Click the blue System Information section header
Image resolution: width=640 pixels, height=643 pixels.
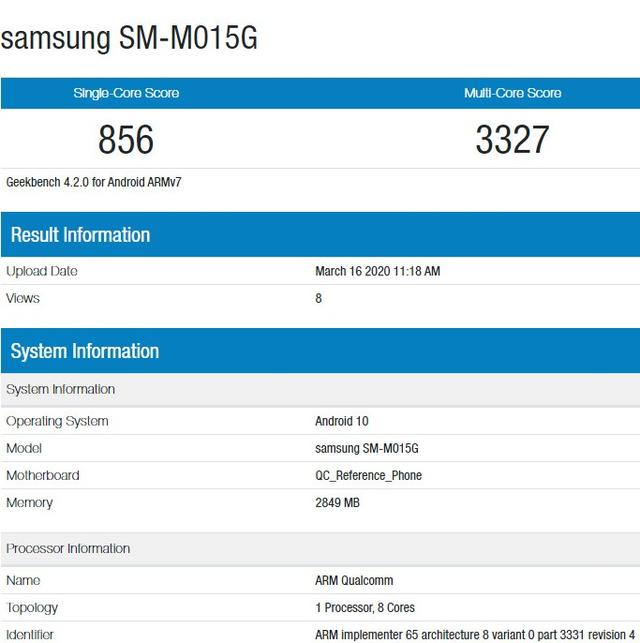[320, 351]
